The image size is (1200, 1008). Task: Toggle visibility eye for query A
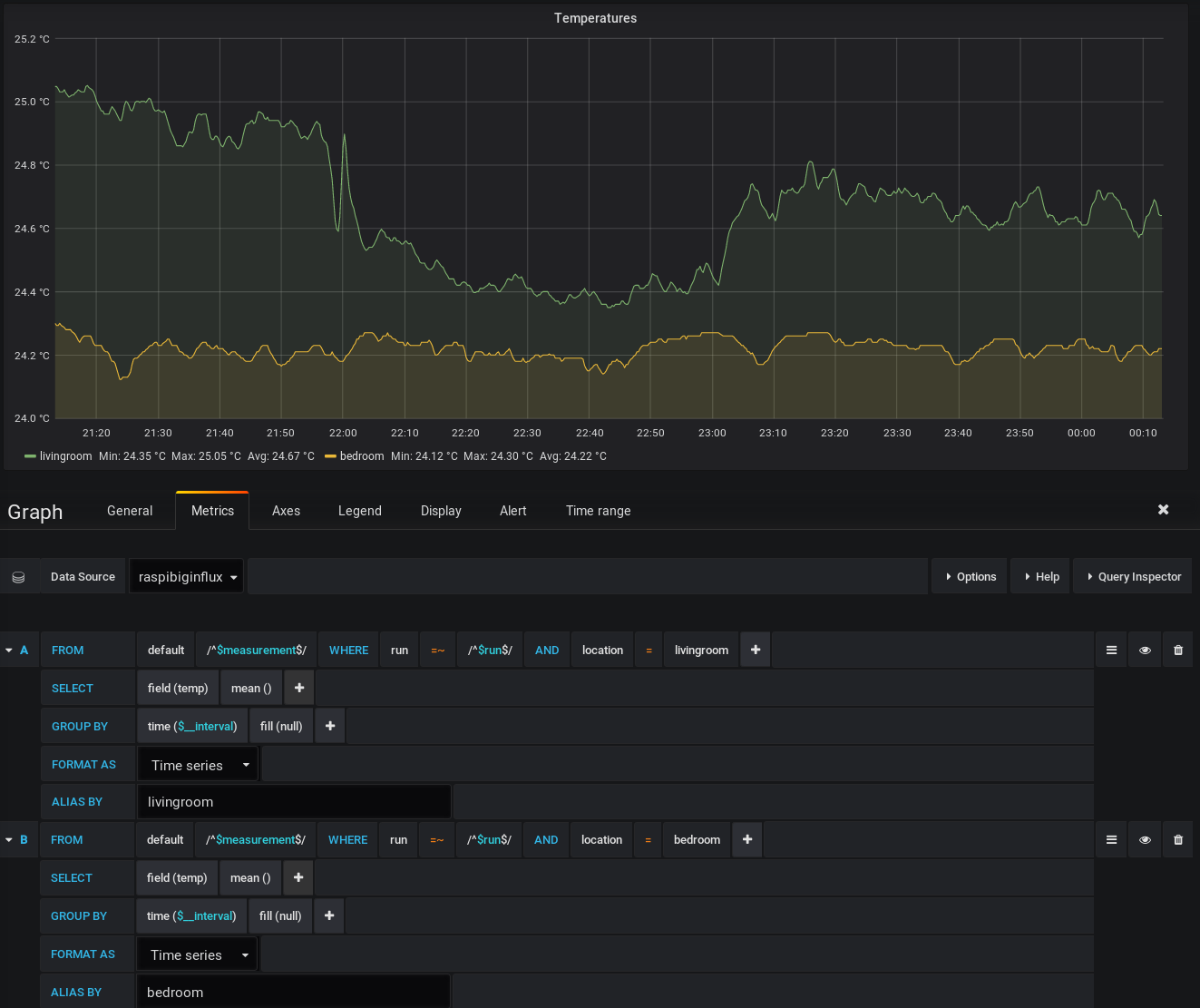(1145, 651)
